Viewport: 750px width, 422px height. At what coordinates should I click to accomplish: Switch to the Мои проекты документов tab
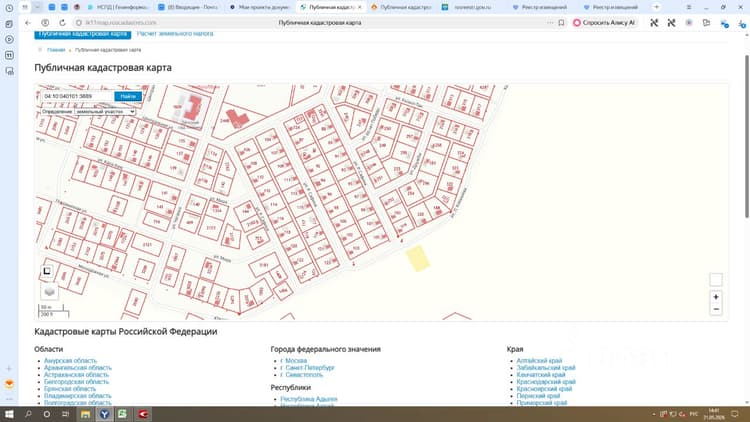click(x=259, y=7)
